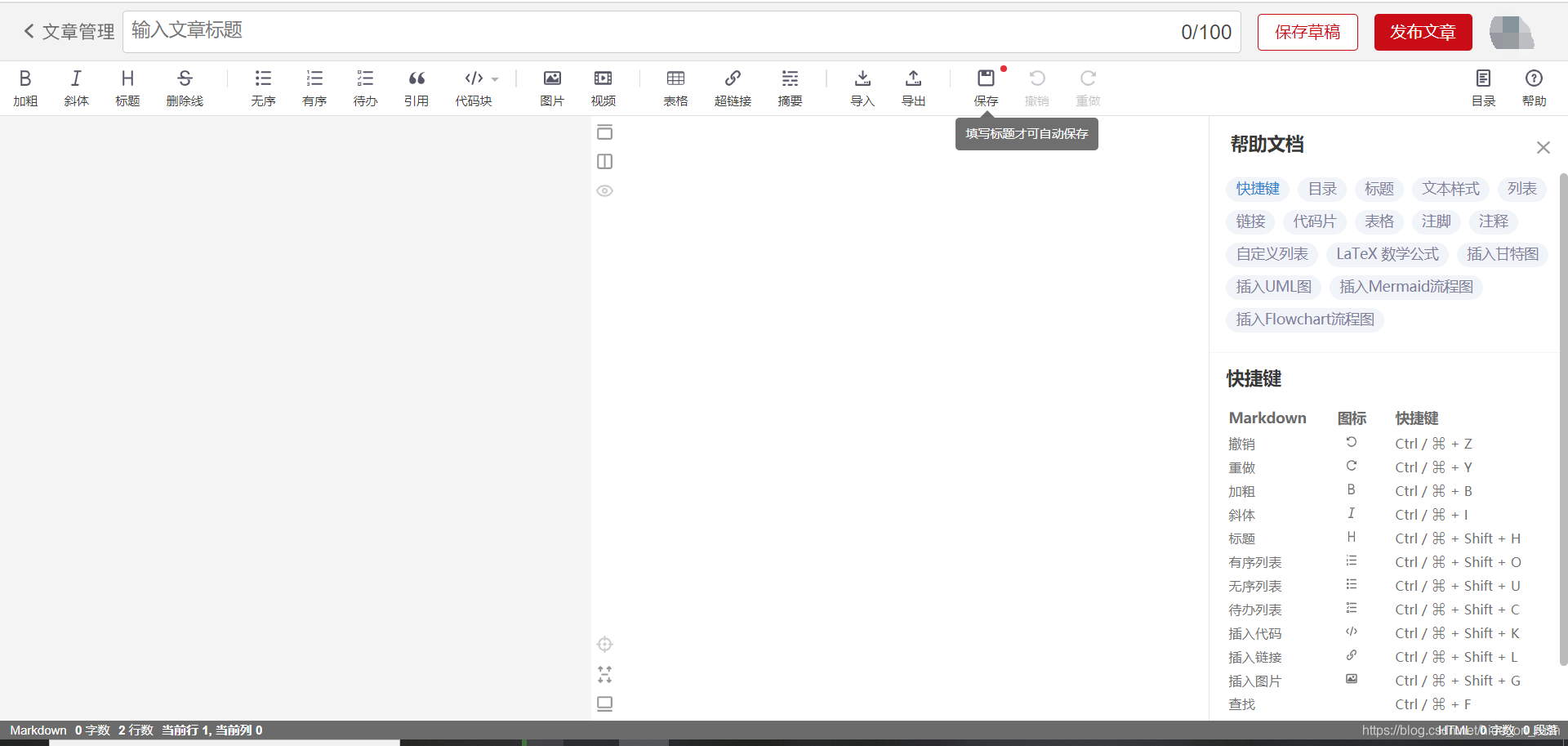
Task: Click the 有序列表 shortcut row
Action: (1374, 562)
